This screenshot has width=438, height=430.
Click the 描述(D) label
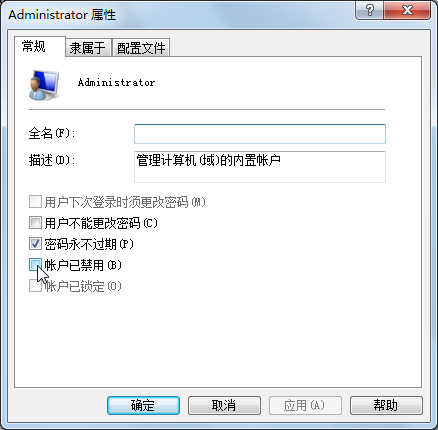pyautogui.click(x=52, y=160)
